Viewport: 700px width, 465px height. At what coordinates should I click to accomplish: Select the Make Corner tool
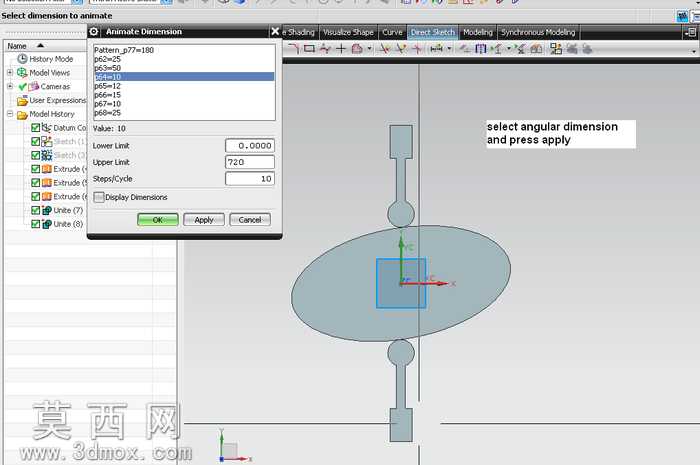[x=417, y=48]
